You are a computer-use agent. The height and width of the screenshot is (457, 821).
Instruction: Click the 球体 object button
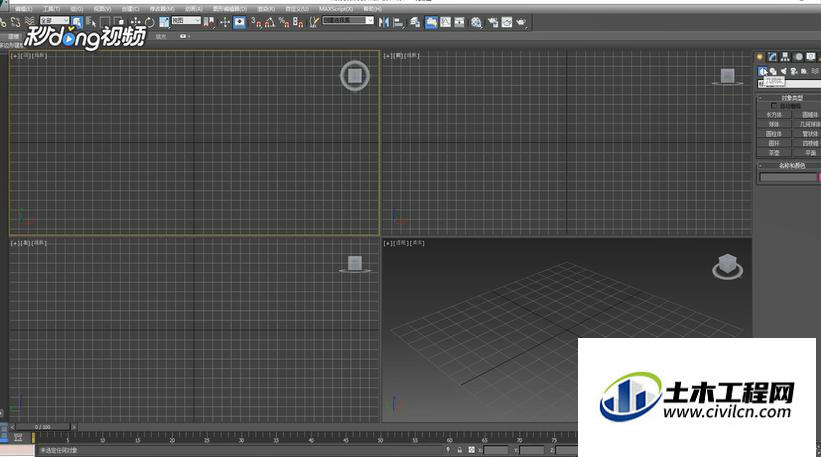click(x=774, y=124)
